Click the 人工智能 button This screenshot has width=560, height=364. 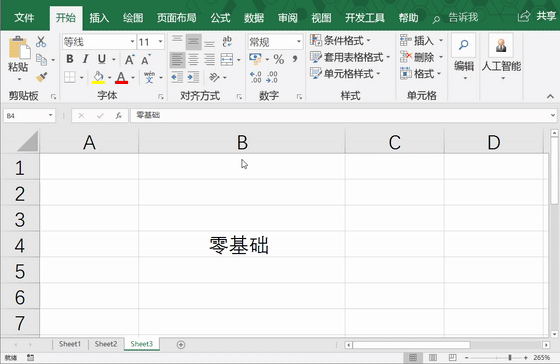[501, 57]
